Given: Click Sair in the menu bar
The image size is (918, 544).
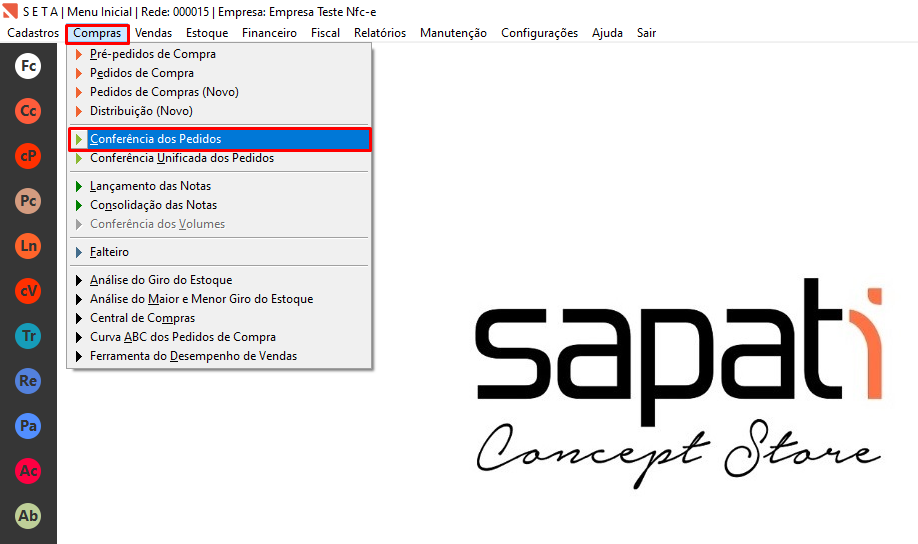Looking at the screenshot, I should pos(646,33).
